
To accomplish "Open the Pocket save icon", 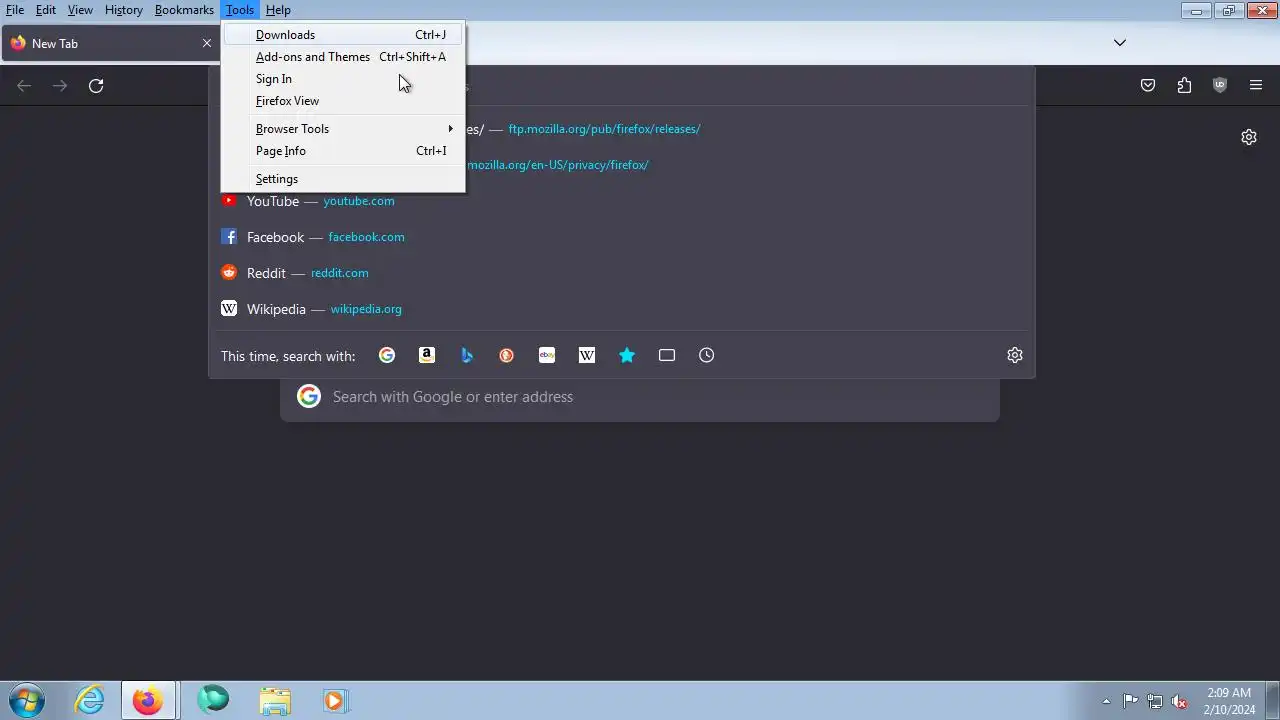I will pos(1148,86).
